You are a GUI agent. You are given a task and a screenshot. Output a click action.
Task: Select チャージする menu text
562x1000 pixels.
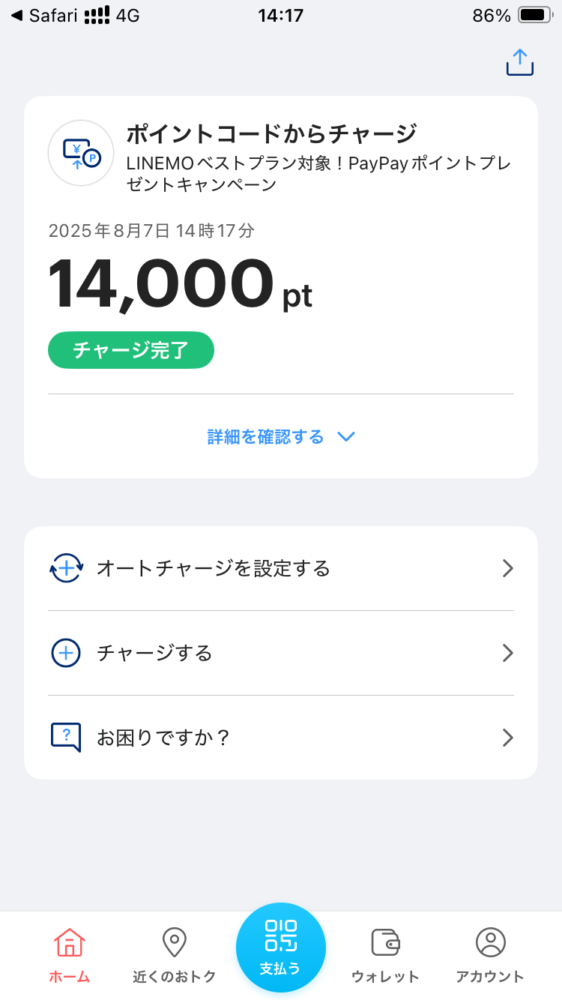coord(154,653)
